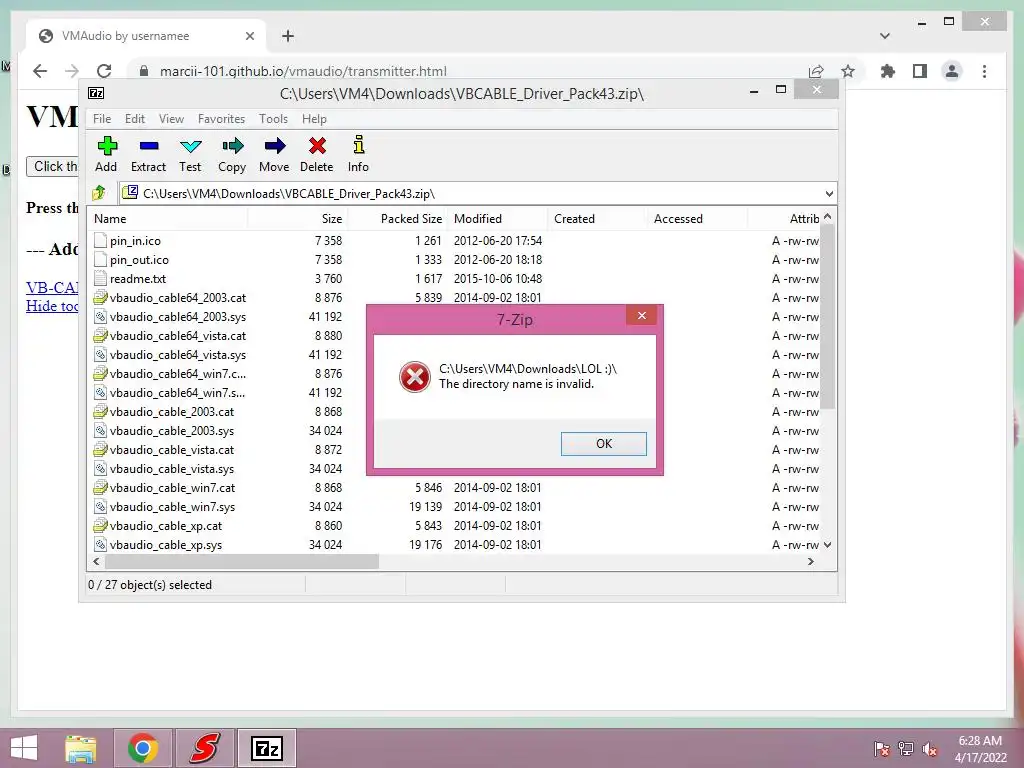The height and width of the screenshot is (768, 1024).
Task: Select vbaudio_cable_xp.cat file
Action: click(x=166, y=525)
